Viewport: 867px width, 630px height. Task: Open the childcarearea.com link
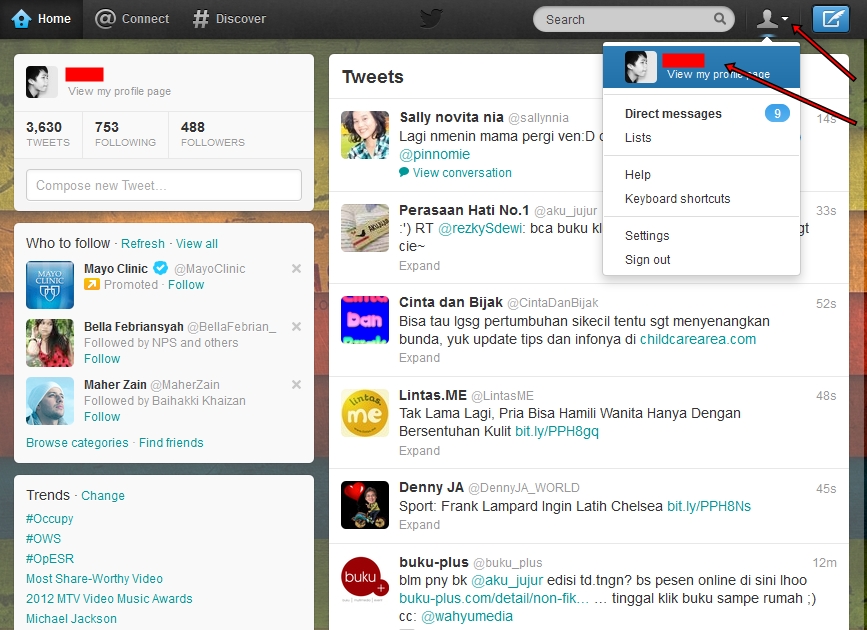[x=698, y=339]
